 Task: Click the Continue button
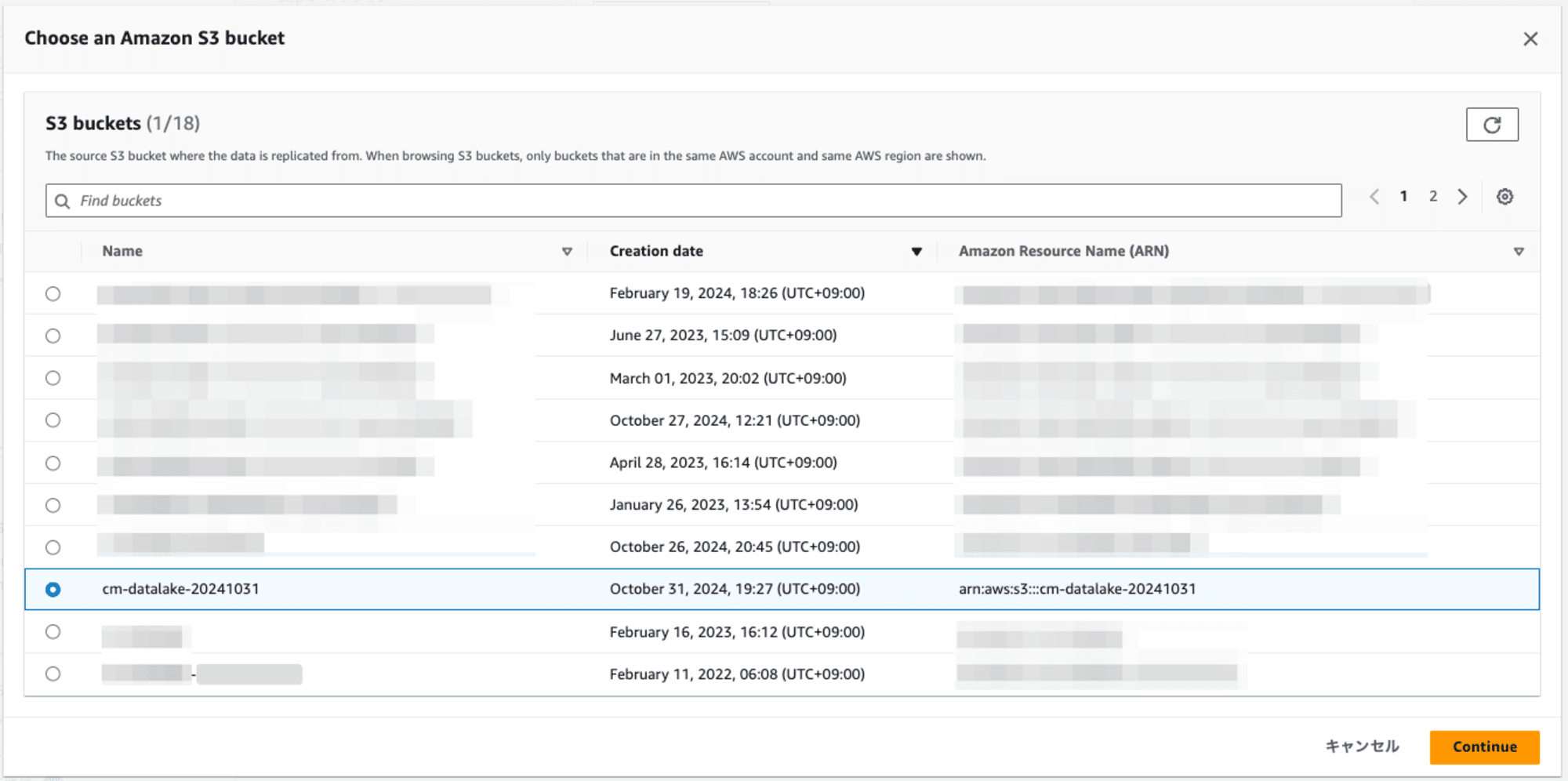pyautogui.click(x=1485, y=747)
